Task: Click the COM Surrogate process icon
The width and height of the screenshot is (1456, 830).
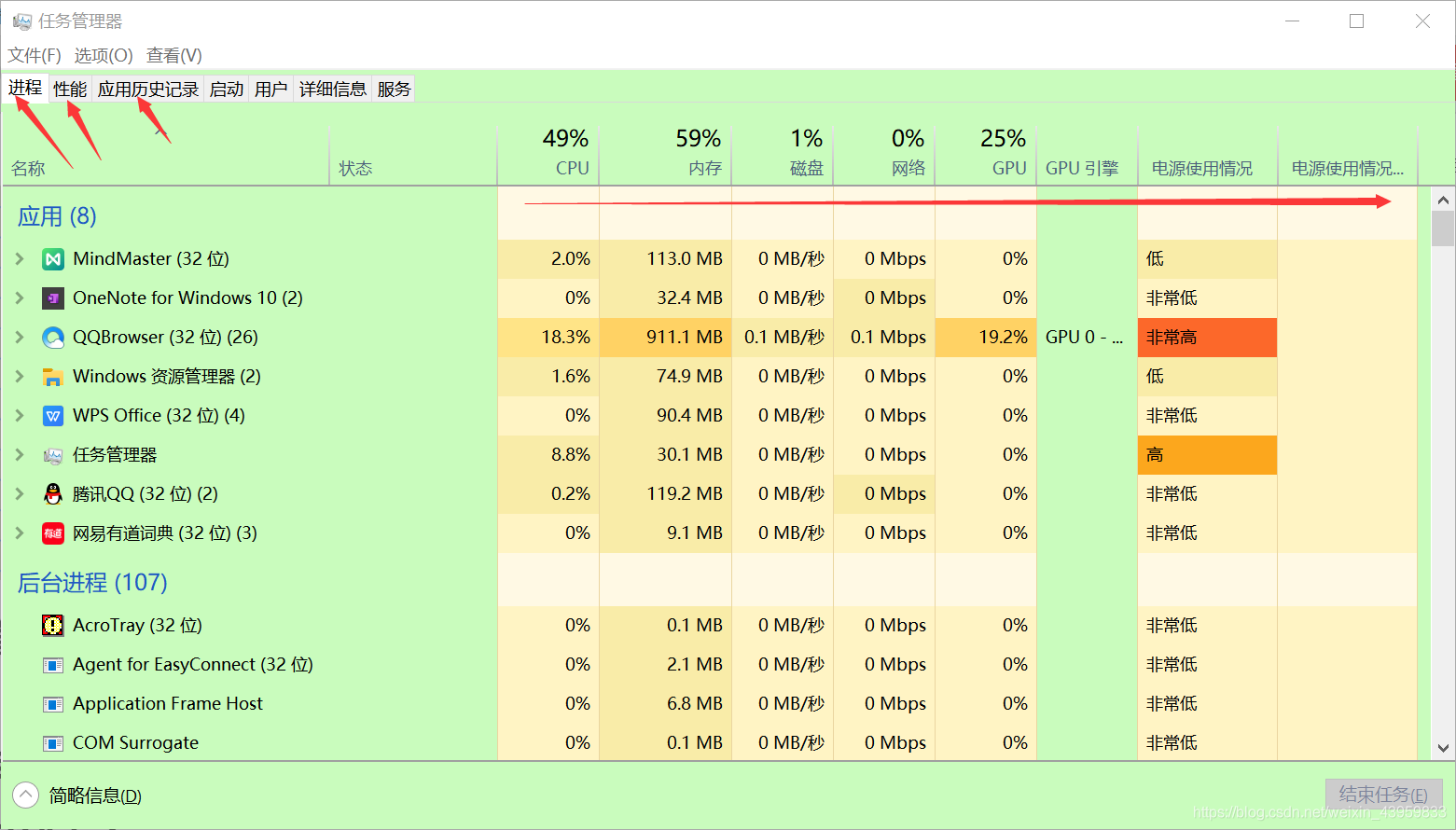Action: click(53, 743)
